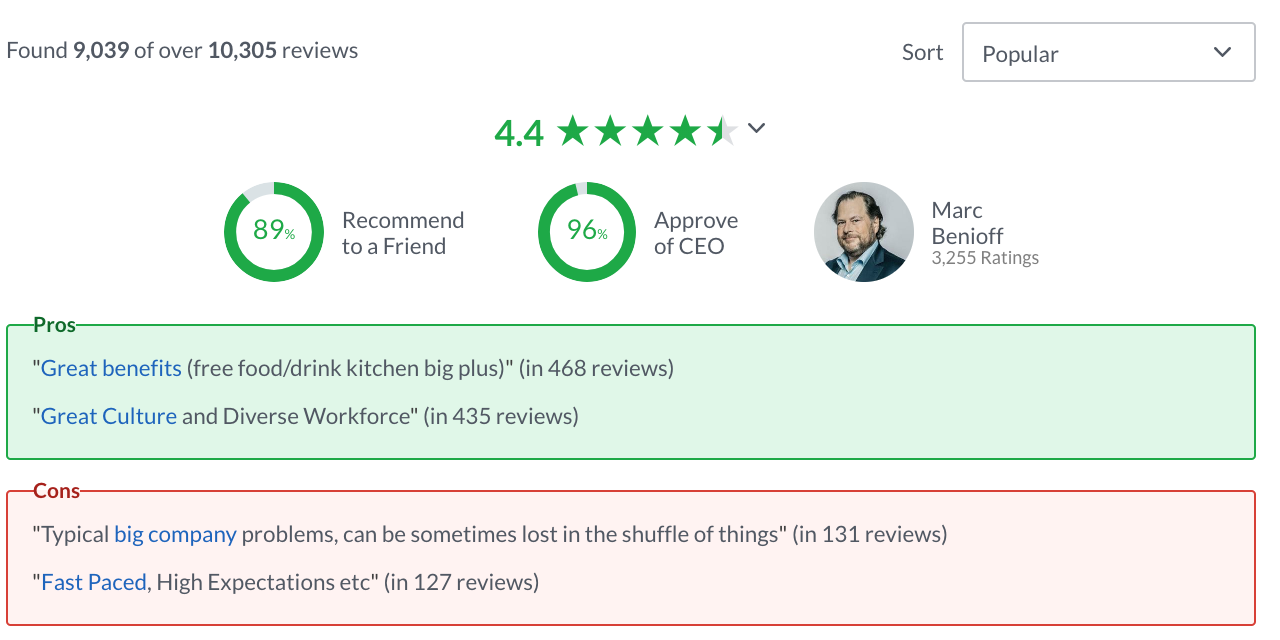Click the half-filled fifth rating star
This screenshot has height=640, width=1280.
[x=723, y=130]
